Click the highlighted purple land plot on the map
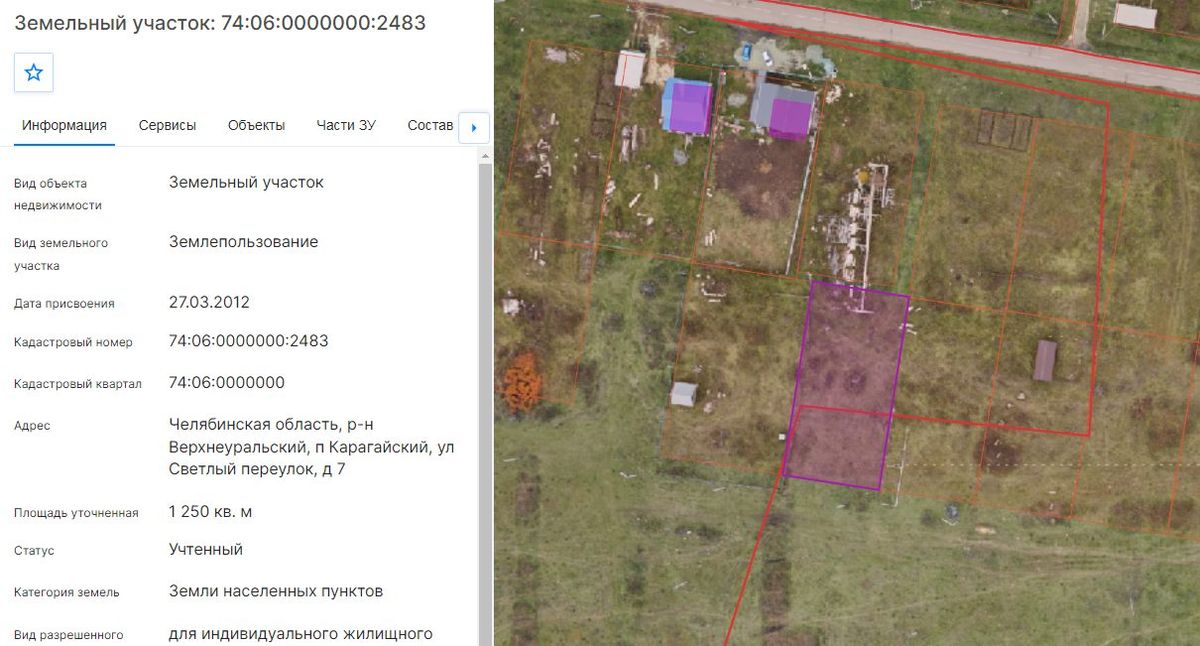Image resolution: width=1200 pixels, height=646 pixels. (846, 385)
